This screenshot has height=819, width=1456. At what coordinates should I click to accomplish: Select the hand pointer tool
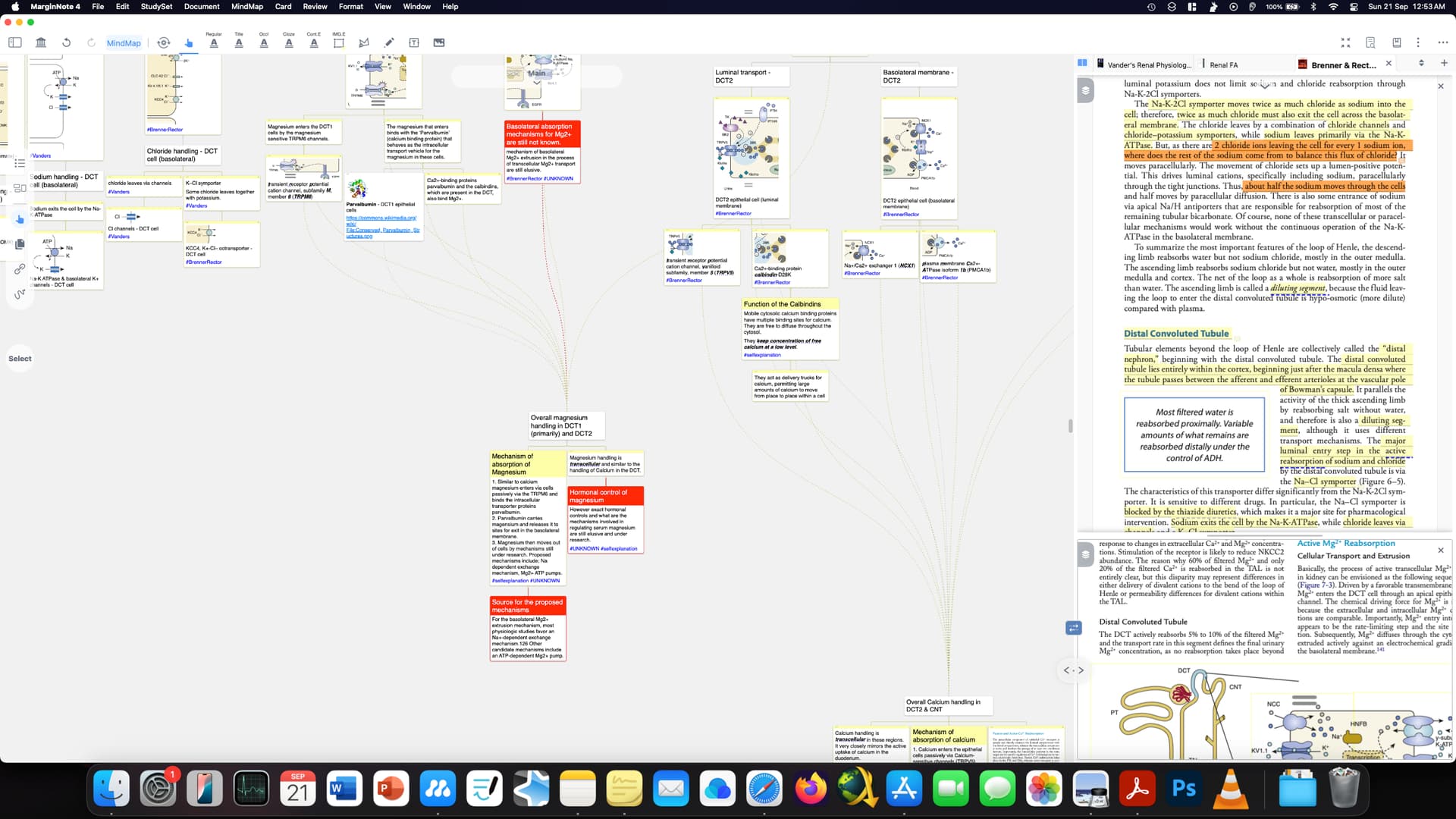[x=189, y=43]
